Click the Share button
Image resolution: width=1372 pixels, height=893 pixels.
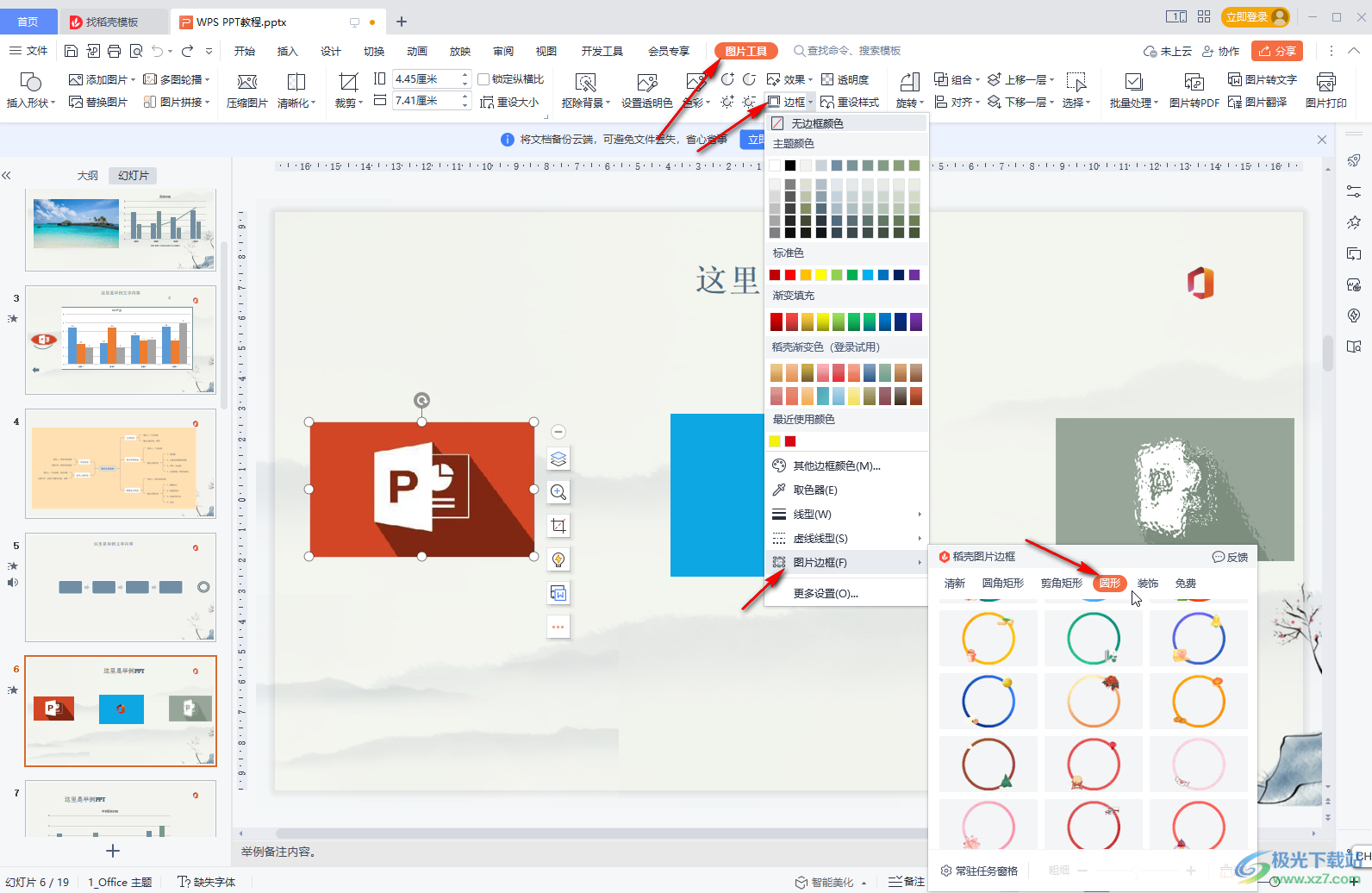click(x=1277, y=51)
